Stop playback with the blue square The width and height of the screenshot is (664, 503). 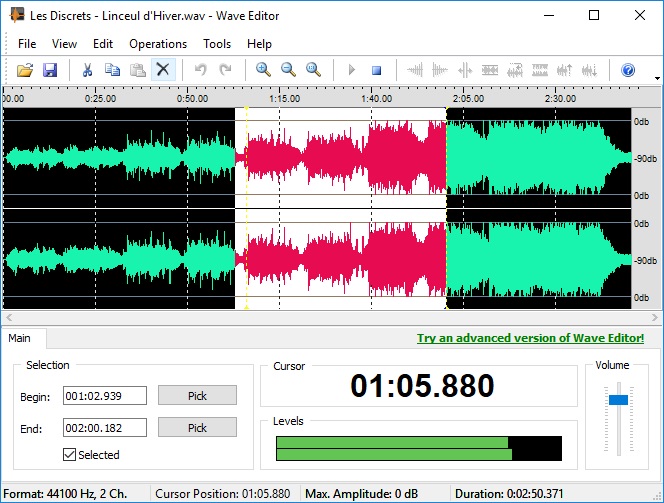coord(376,70)
